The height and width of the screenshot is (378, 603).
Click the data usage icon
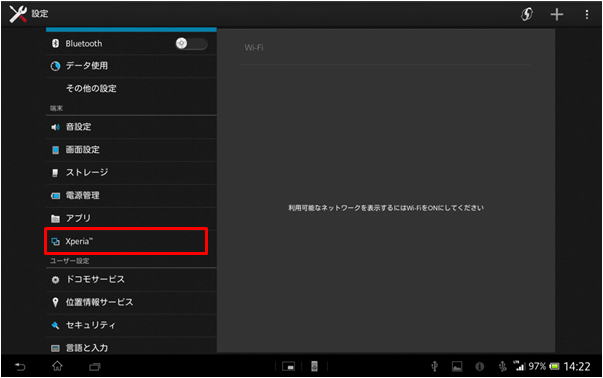pyautogui.click(x=55, y=66)
